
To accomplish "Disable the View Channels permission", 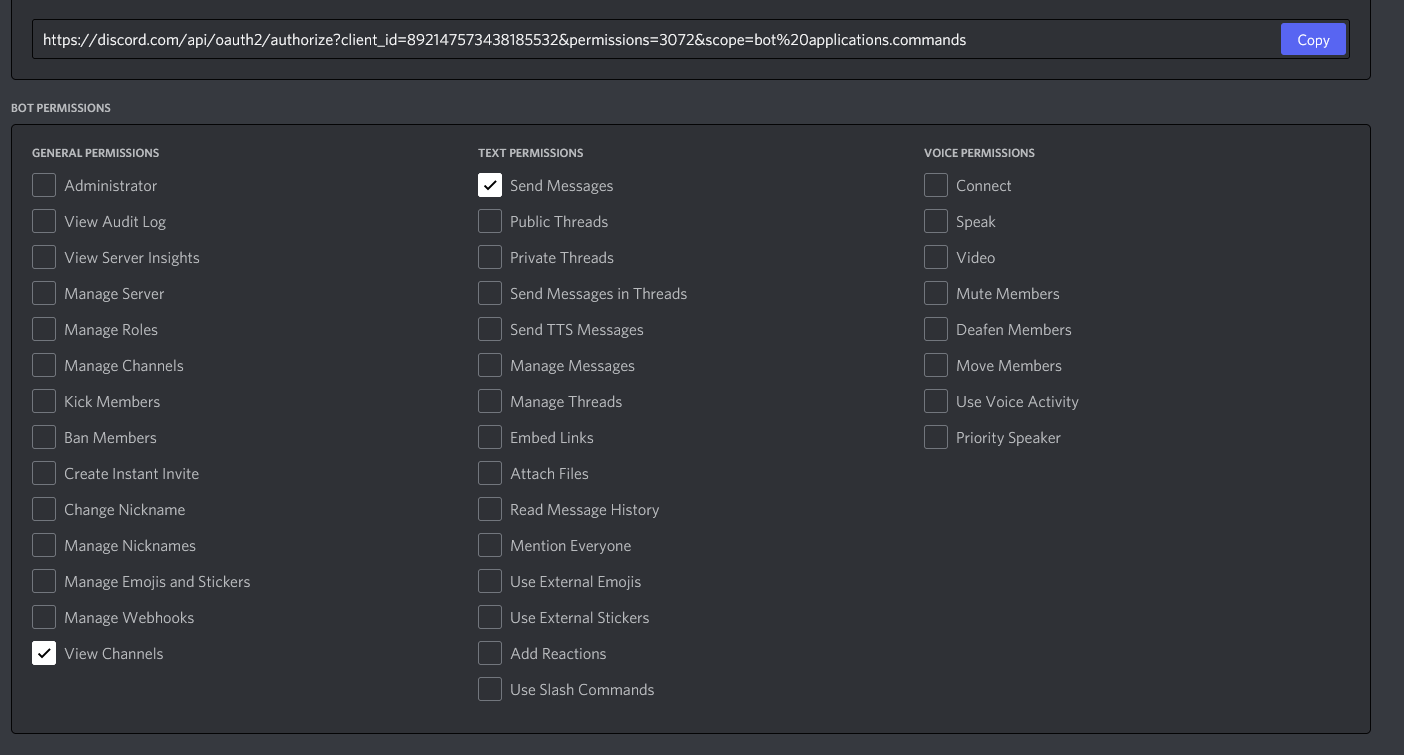I will [x=44, y=653].
